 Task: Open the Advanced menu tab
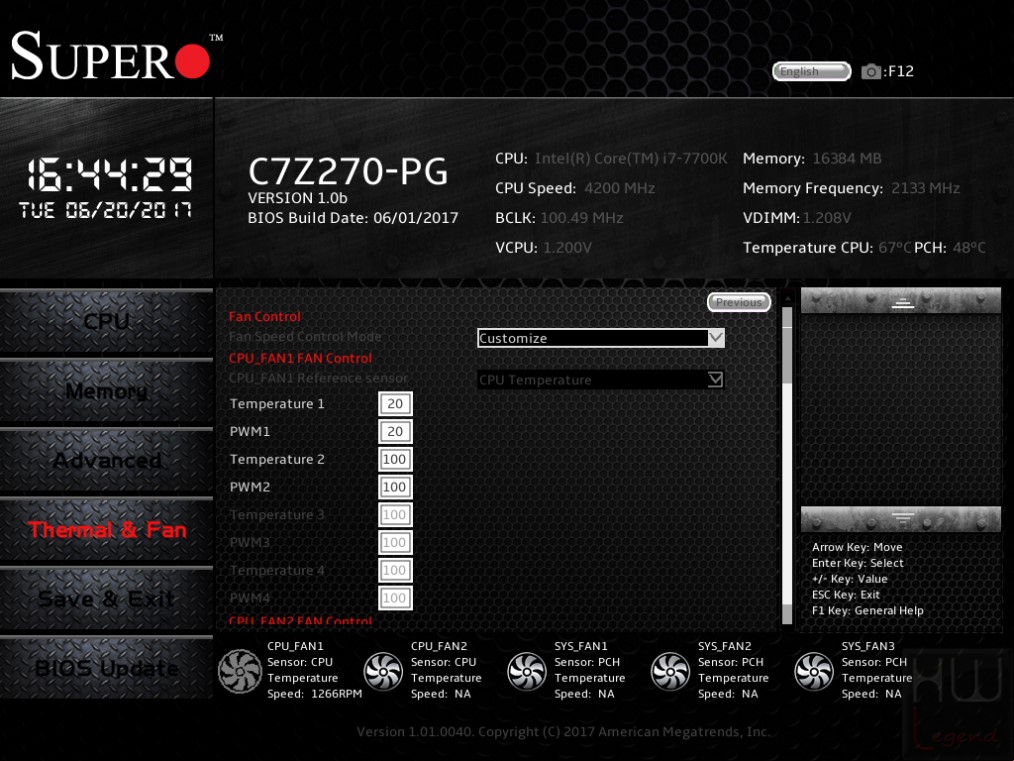[x=107, y=460]
